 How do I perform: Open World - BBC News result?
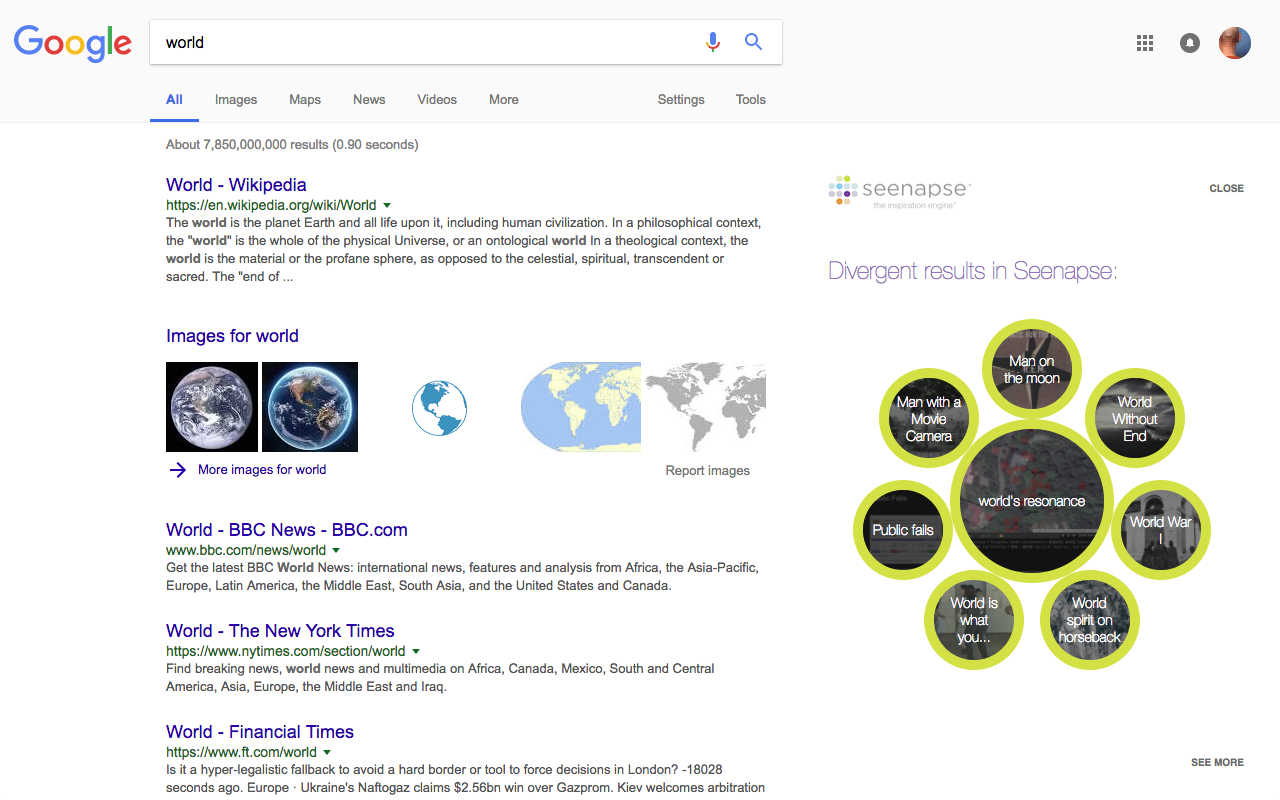(x=287, y=529)
